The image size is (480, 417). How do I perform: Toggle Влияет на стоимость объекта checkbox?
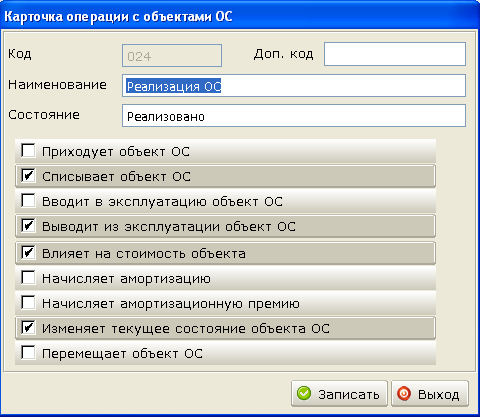[x=28, y=253]
